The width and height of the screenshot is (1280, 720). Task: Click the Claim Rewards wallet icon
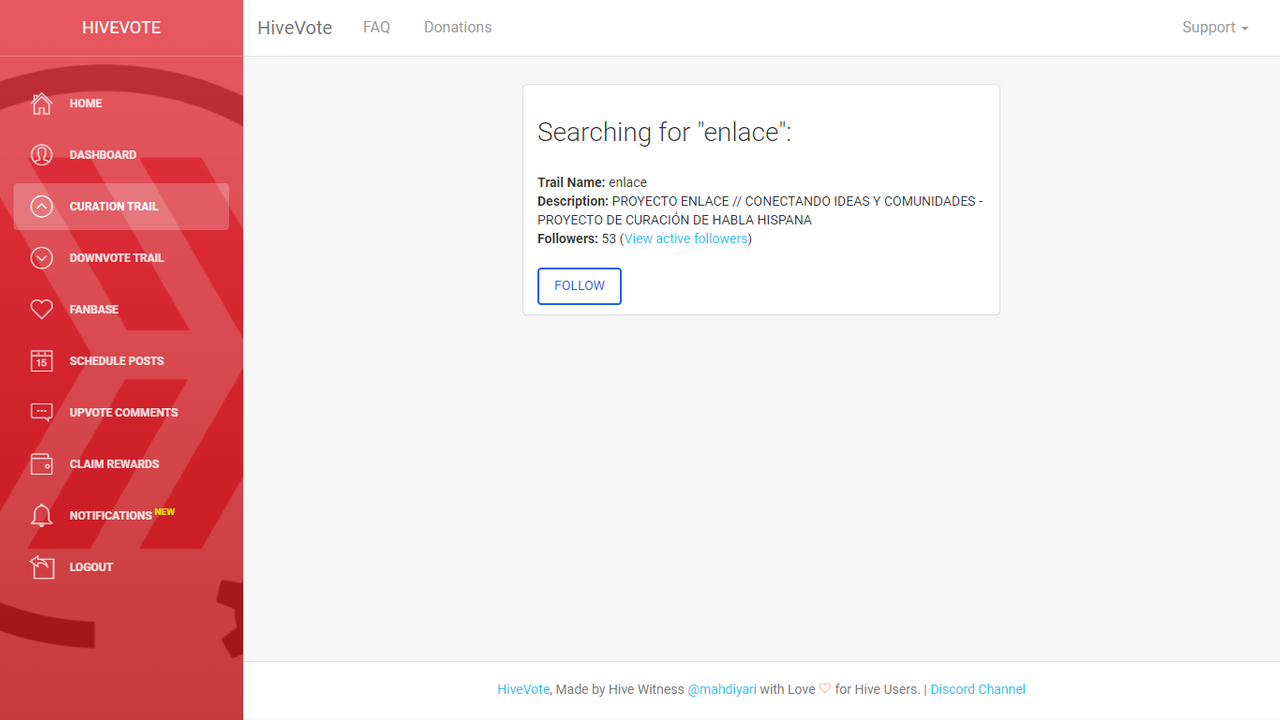[41, 464]
